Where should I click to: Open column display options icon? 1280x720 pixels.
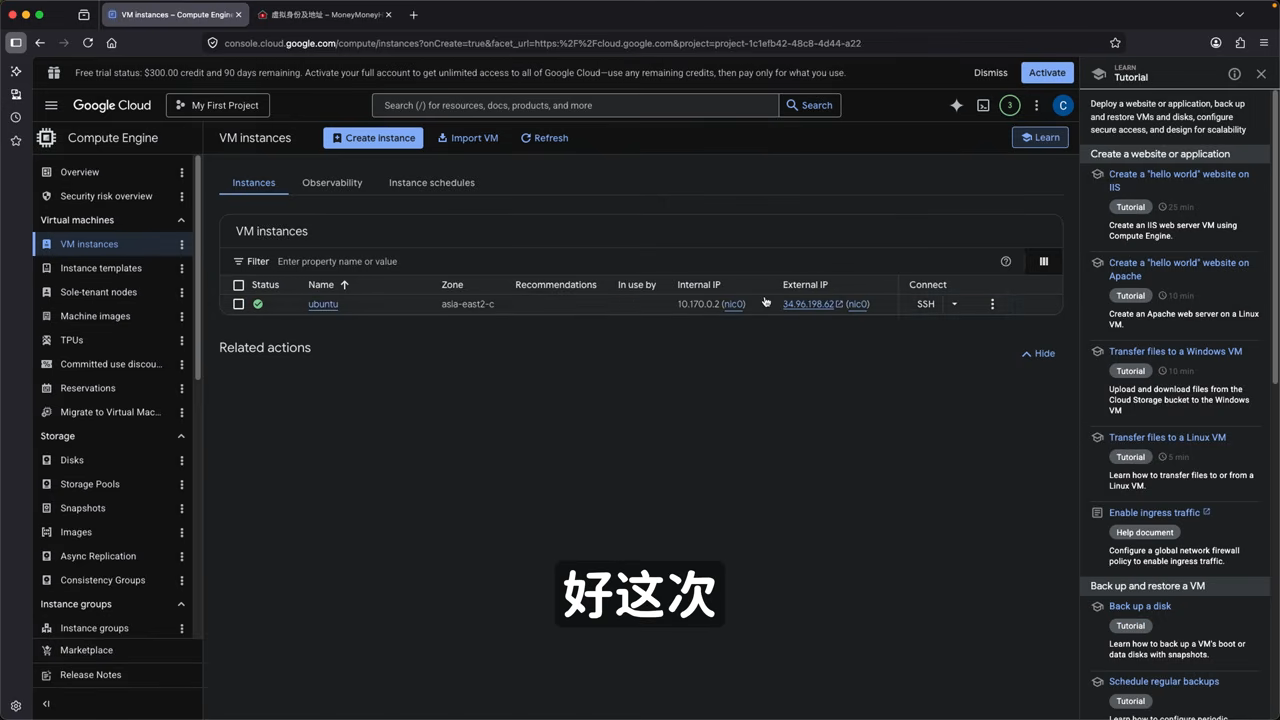click(x=1043, y=261)
